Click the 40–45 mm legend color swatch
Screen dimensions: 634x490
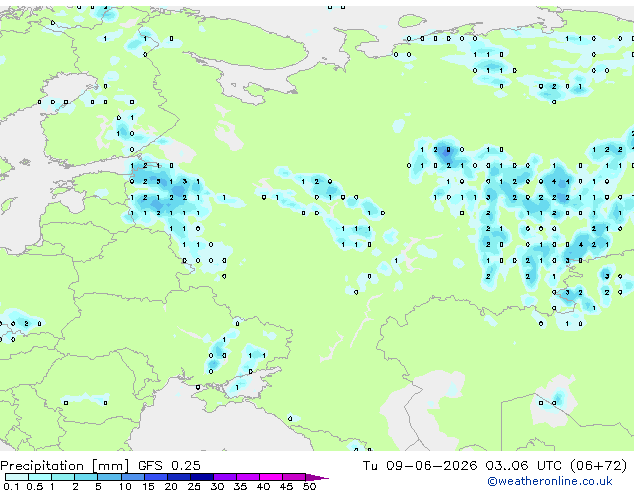click(271, 477)
